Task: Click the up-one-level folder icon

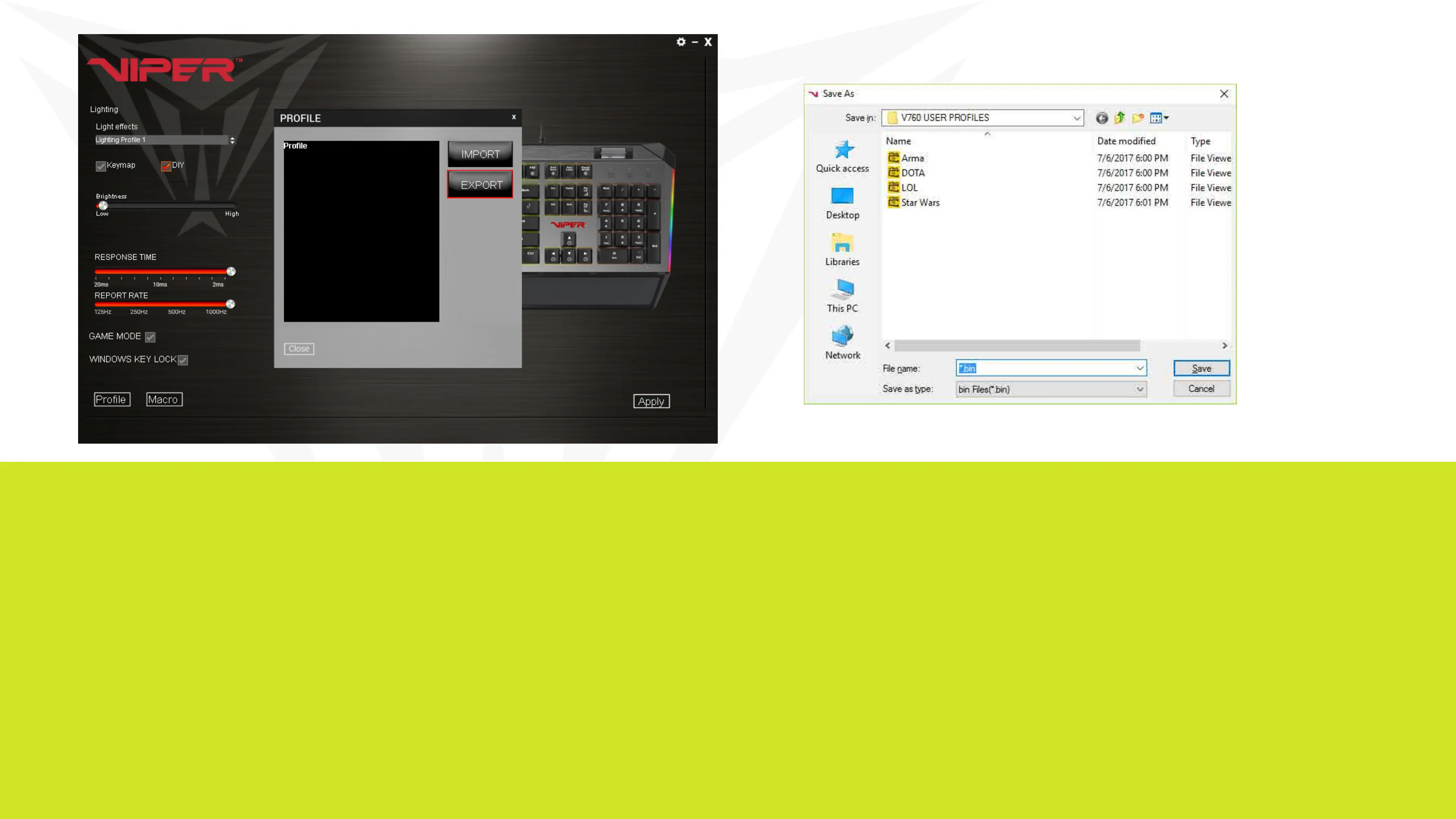Action: coord(1120,118)
